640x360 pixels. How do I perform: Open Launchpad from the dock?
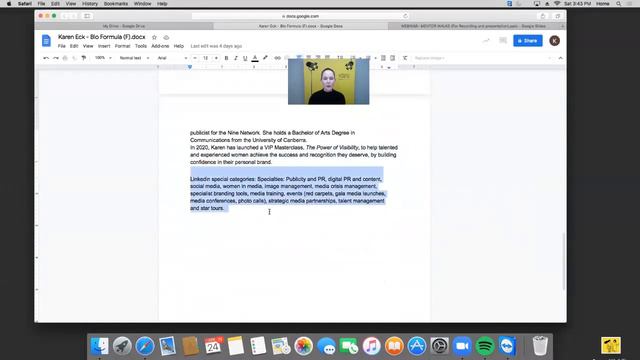tap(122, 346)
